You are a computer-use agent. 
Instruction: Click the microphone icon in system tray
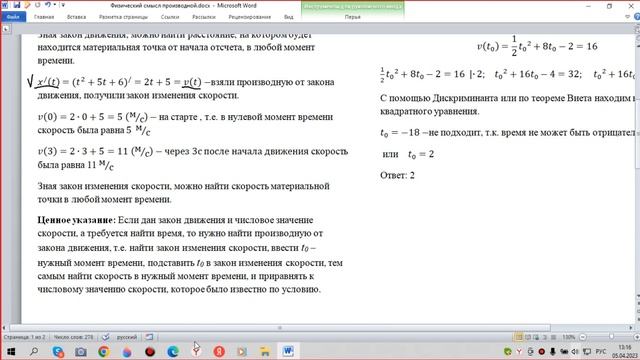(552, 351)
